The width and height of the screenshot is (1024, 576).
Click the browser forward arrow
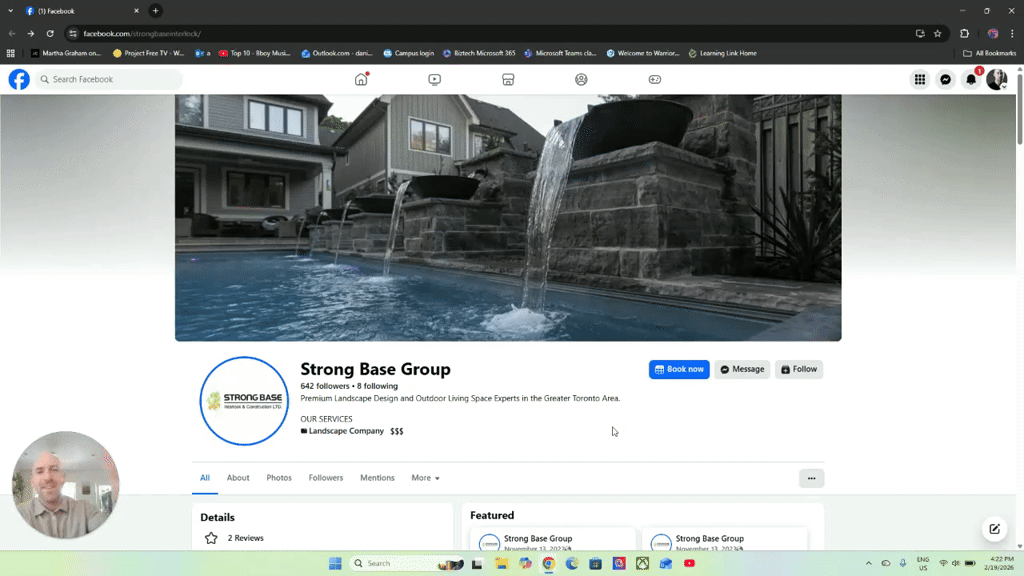[x=31, y=33]
